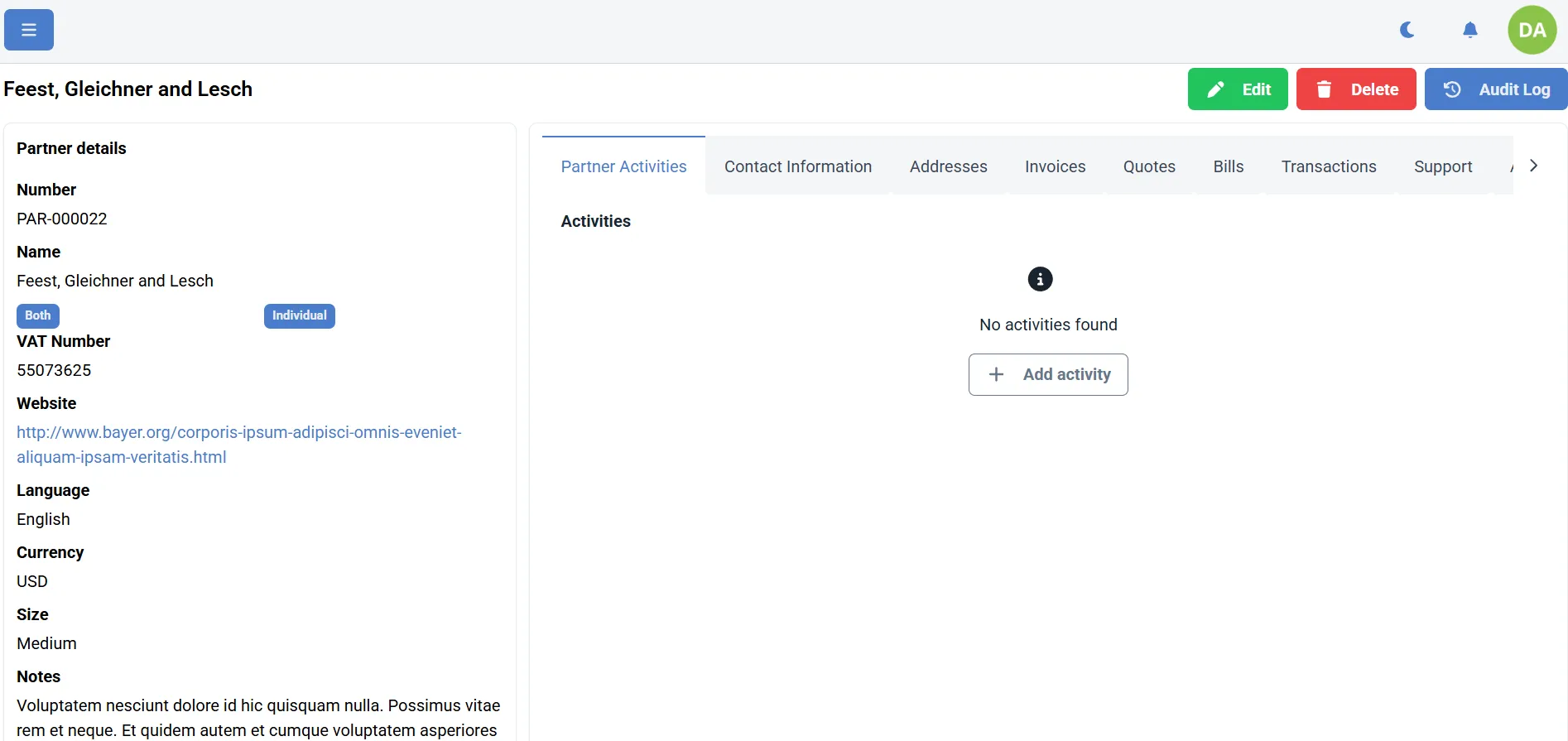Open the Addresses tab

click(948, 166)
